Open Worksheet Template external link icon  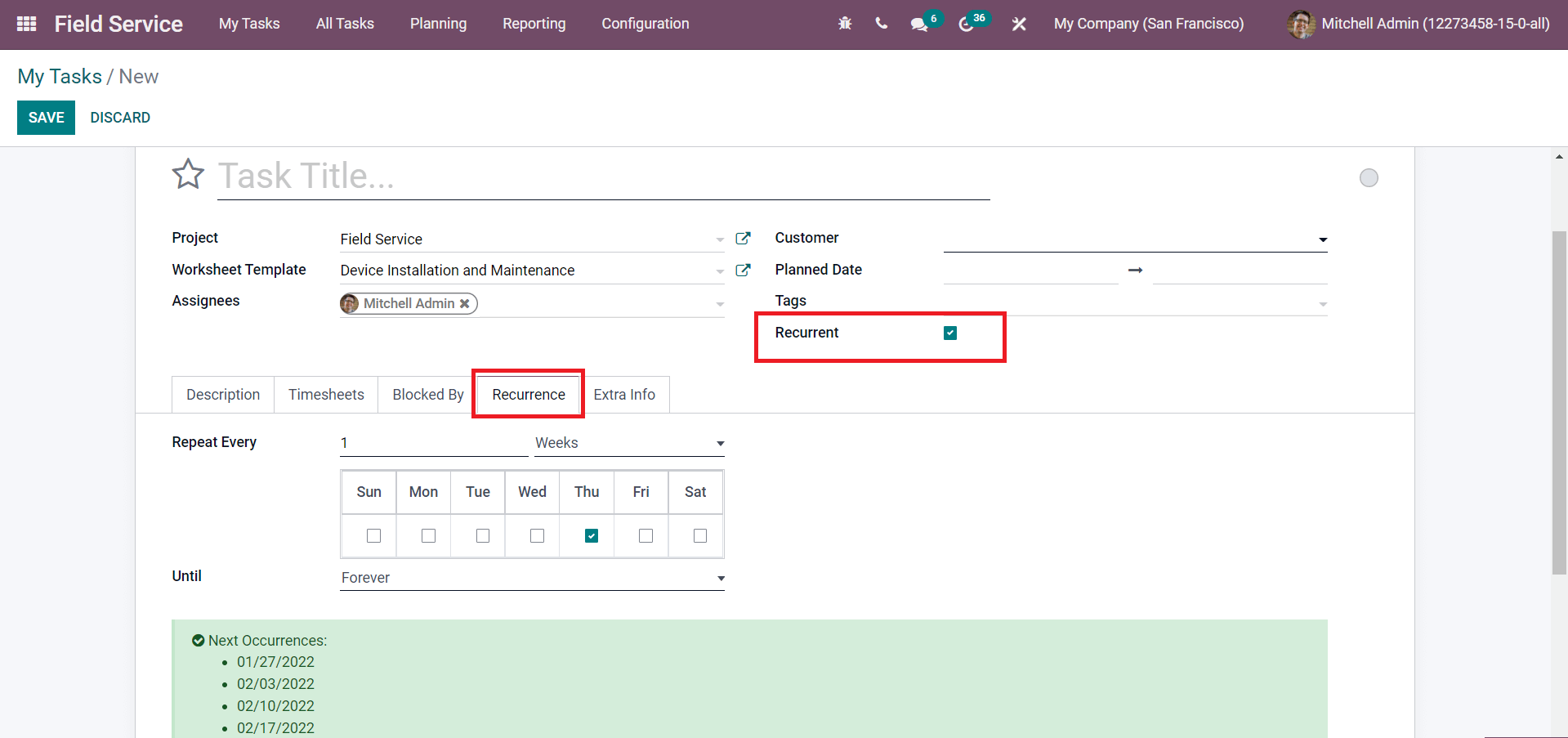pos(743,271)
